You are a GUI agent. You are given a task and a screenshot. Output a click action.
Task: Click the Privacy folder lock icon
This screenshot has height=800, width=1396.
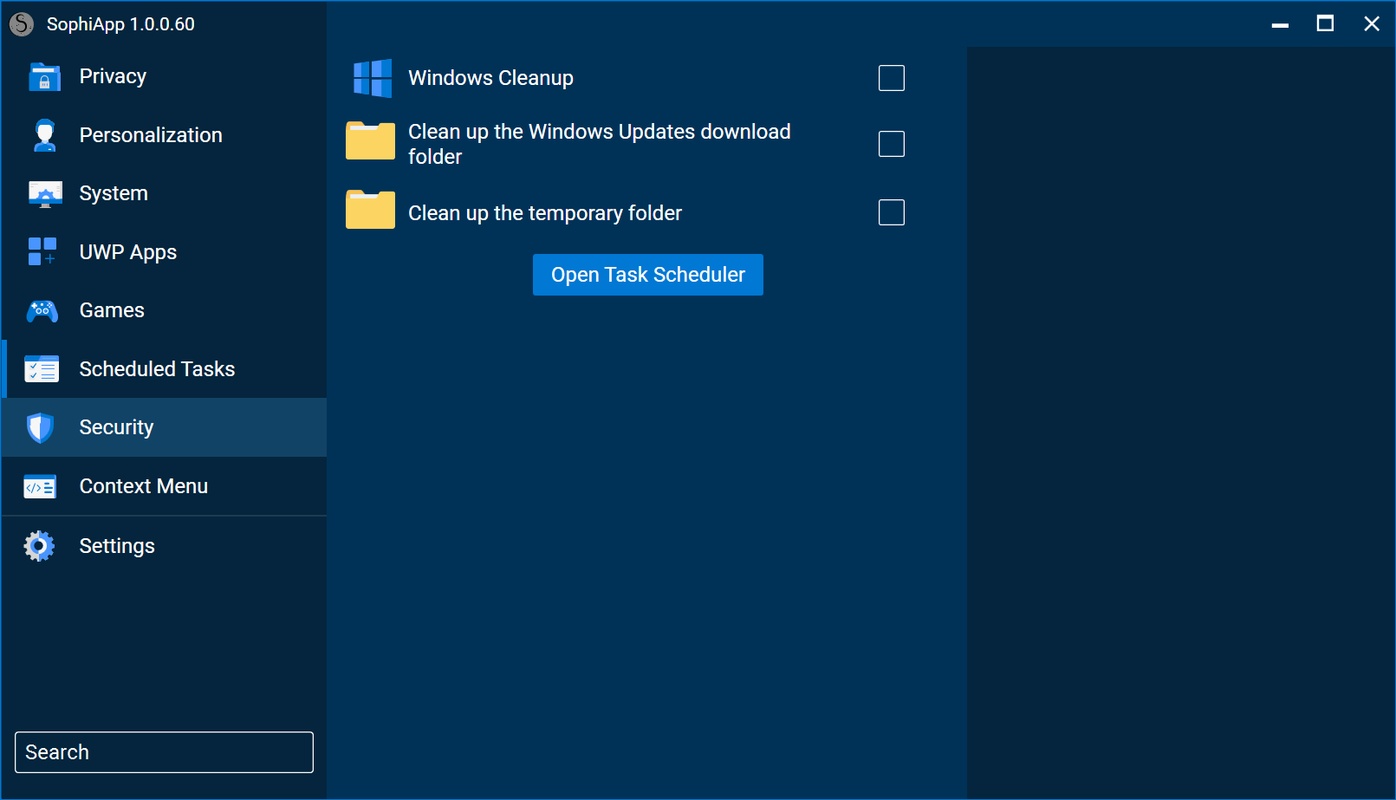tap(43, 77)
